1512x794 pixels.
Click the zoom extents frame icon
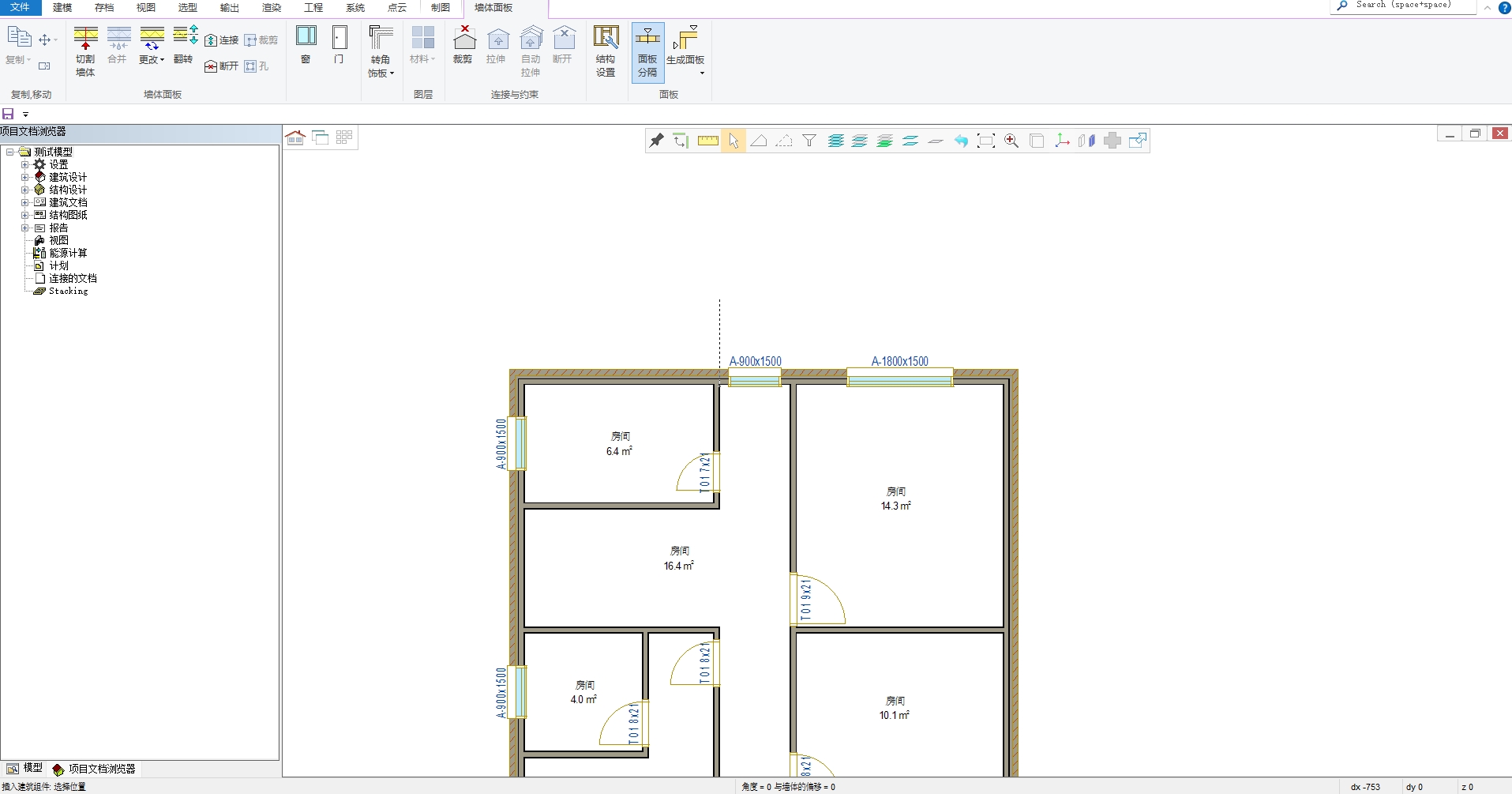tap(986, 141)
